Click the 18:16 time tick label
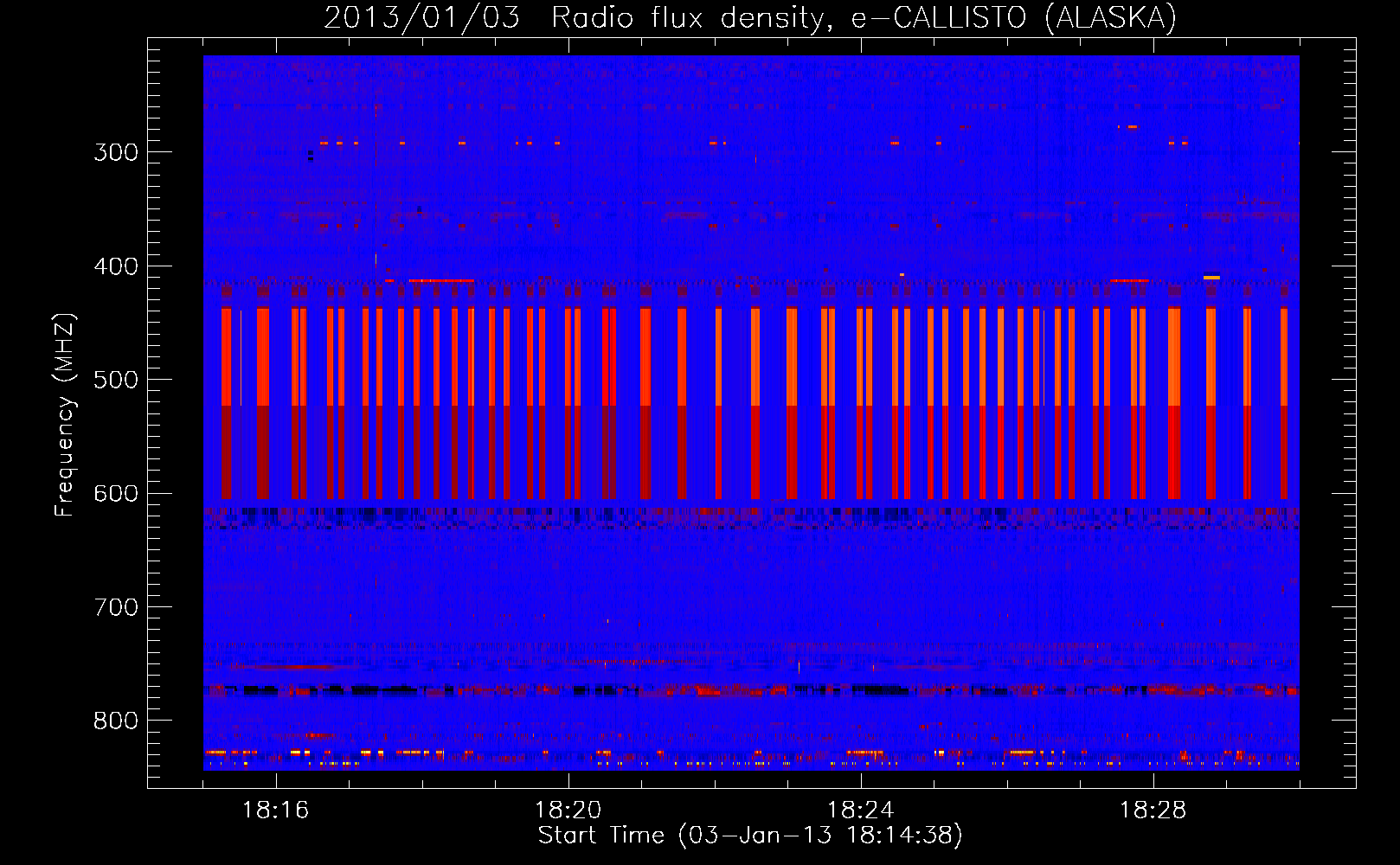Screen dimensions: 1400x865 pyautogui.click(x=275, y=811)
